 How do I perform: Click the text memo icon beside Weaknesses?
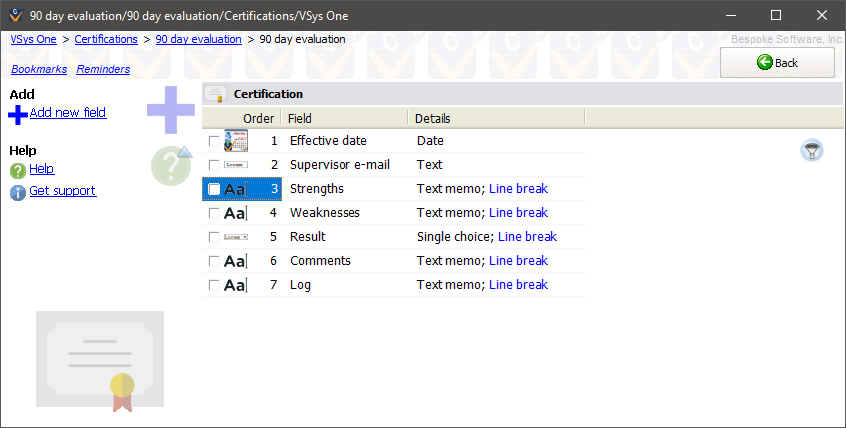tap(235, 213)
